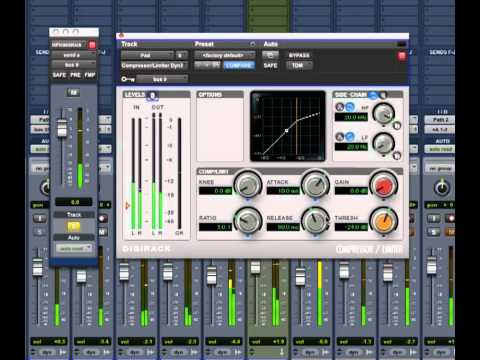The width and height of the screenshot is (480, 360).
Task: Open the preset settings circle icon
Action: [253, 44]
